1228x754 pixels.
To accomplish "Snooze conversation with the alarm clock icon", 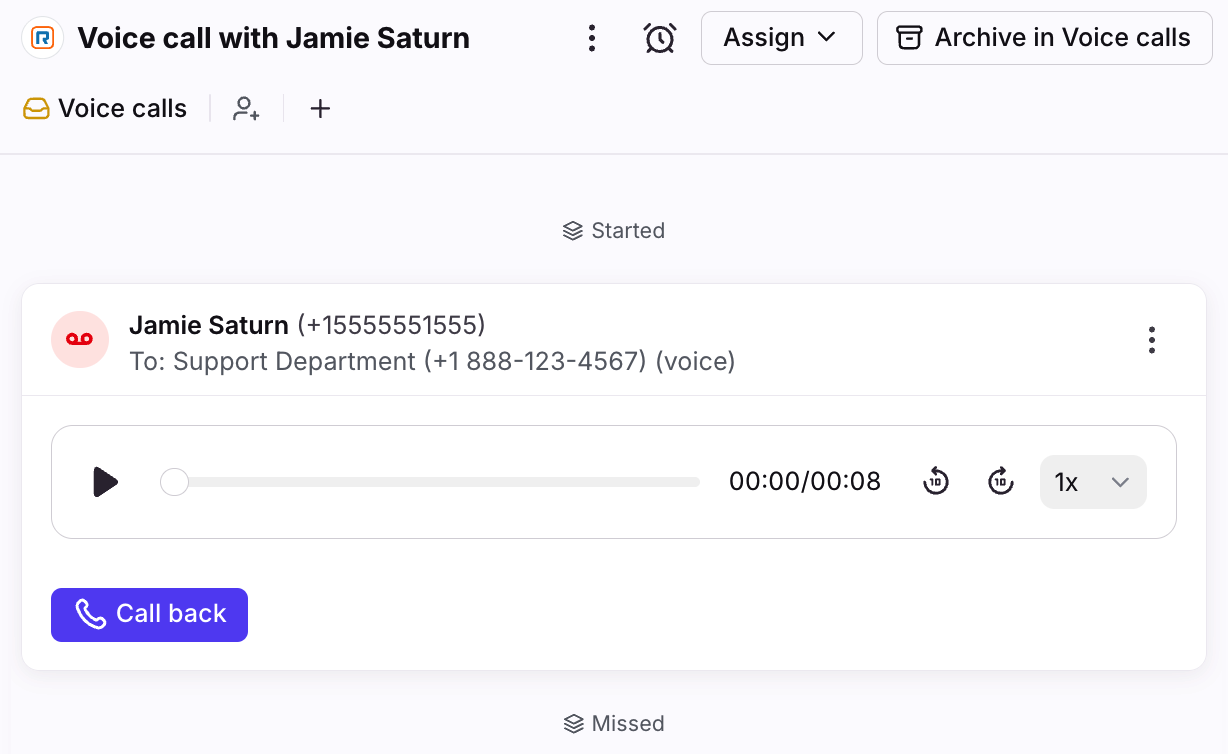I will click(x=659, y=38).
